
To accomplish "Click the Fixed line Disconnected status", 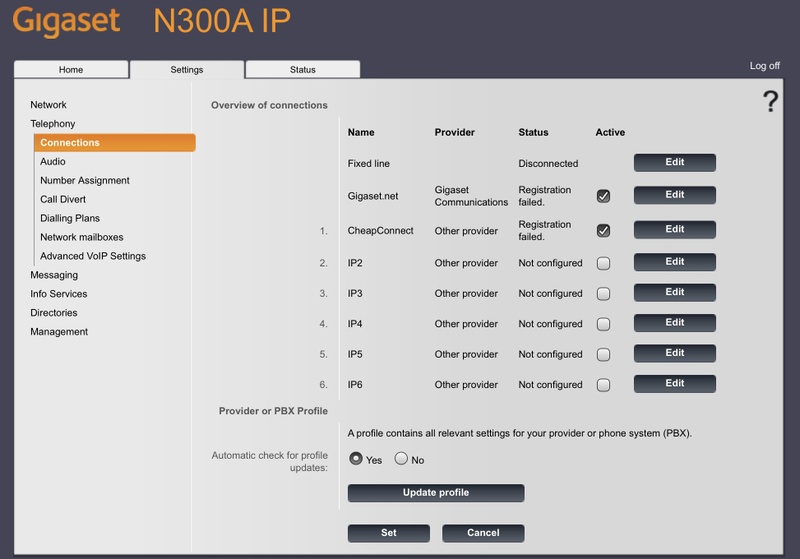I will click(x=548, y=163).
